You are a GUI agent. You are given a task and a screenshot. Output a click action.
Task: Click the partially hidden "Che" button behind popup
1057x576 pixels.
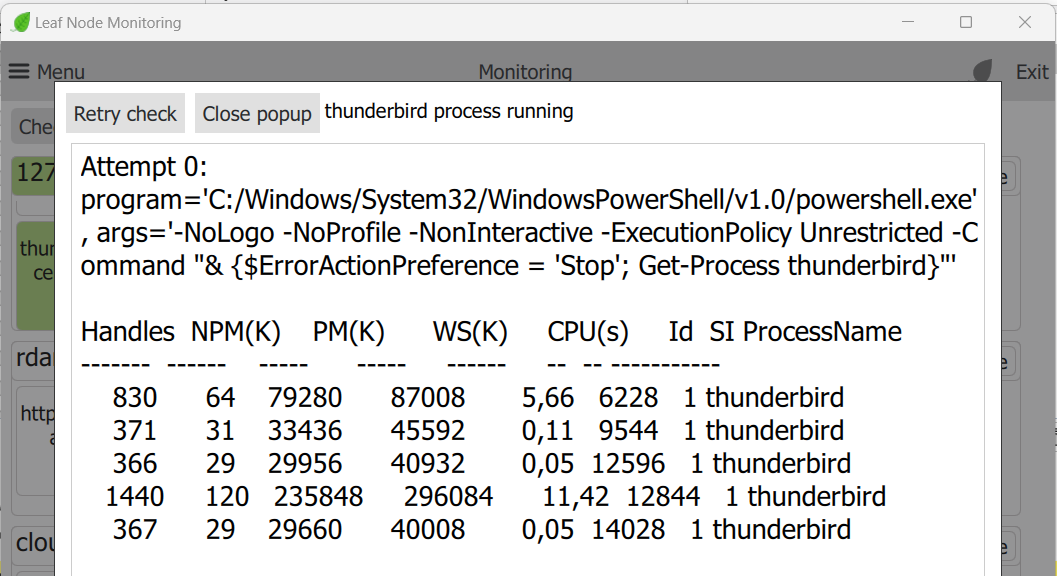tap(35, 127)
